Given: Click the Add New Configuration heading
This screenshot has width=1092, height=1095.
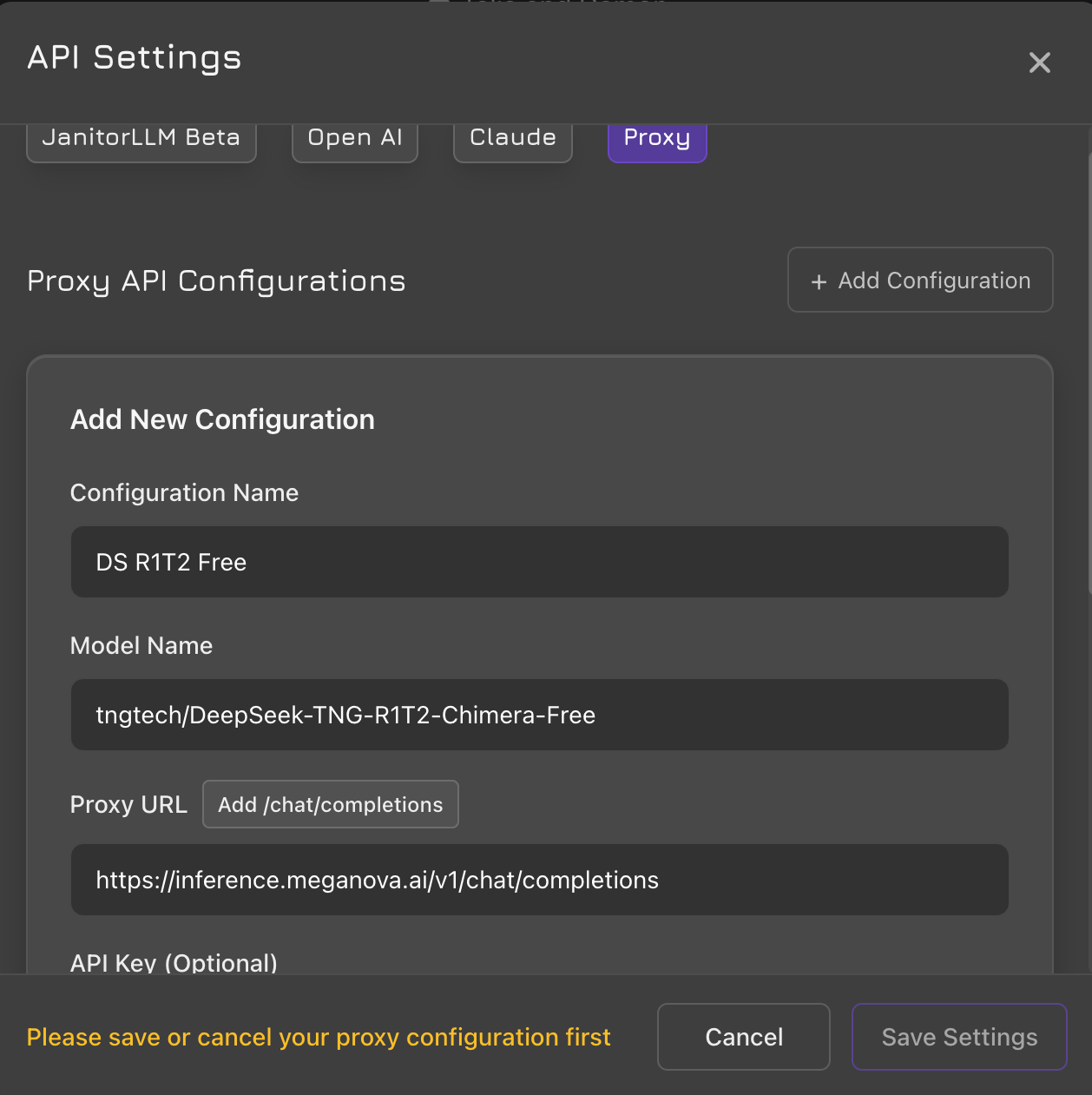Looking at the screenshot, I should [222, 419].
